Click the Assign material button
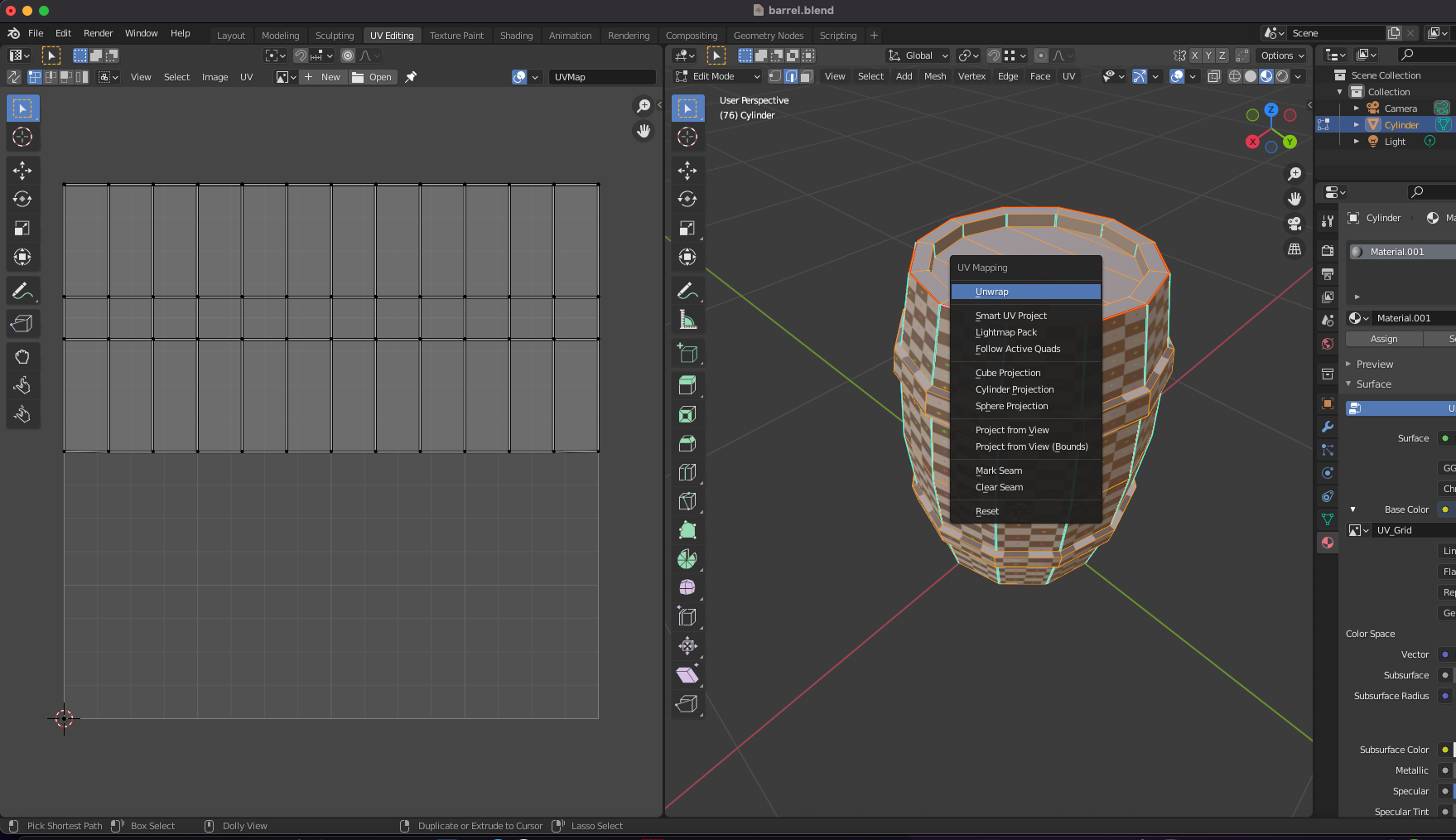The height and width of the screenshot is (840, 1456). tap(1383, 339)
